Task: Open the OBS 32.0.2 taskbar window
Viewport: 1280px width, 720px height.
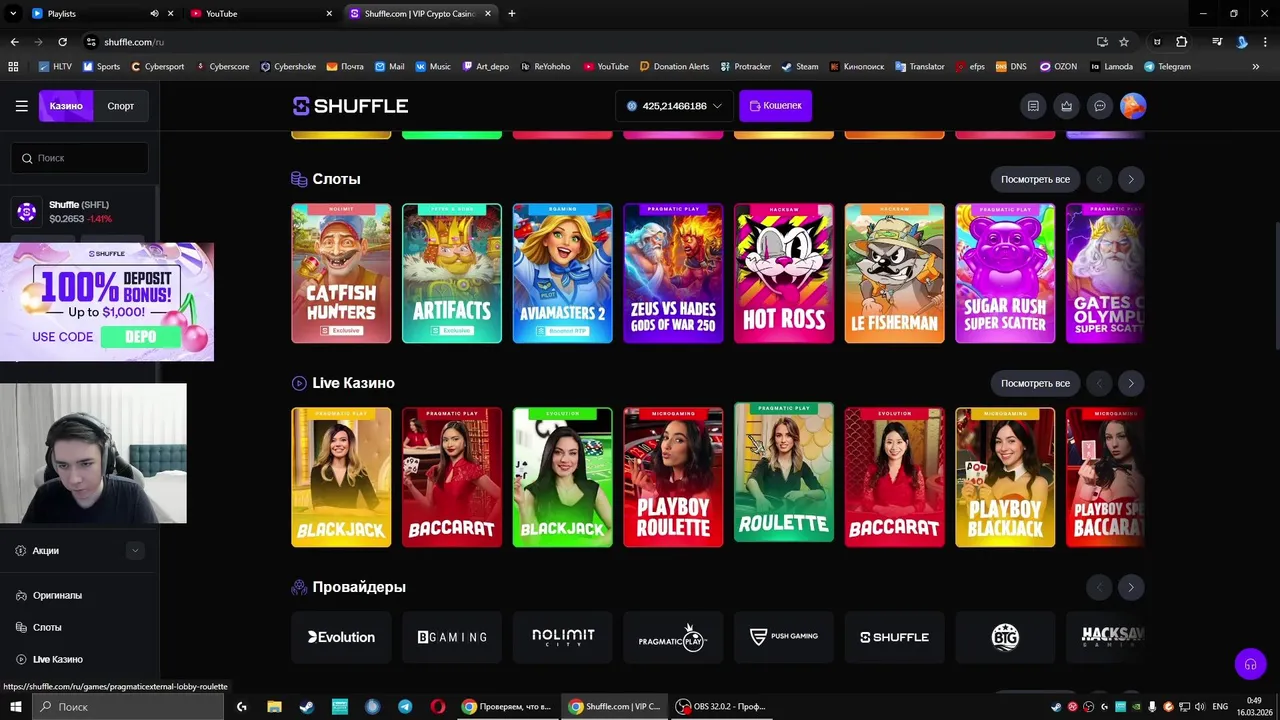Action: pos(720,706)
